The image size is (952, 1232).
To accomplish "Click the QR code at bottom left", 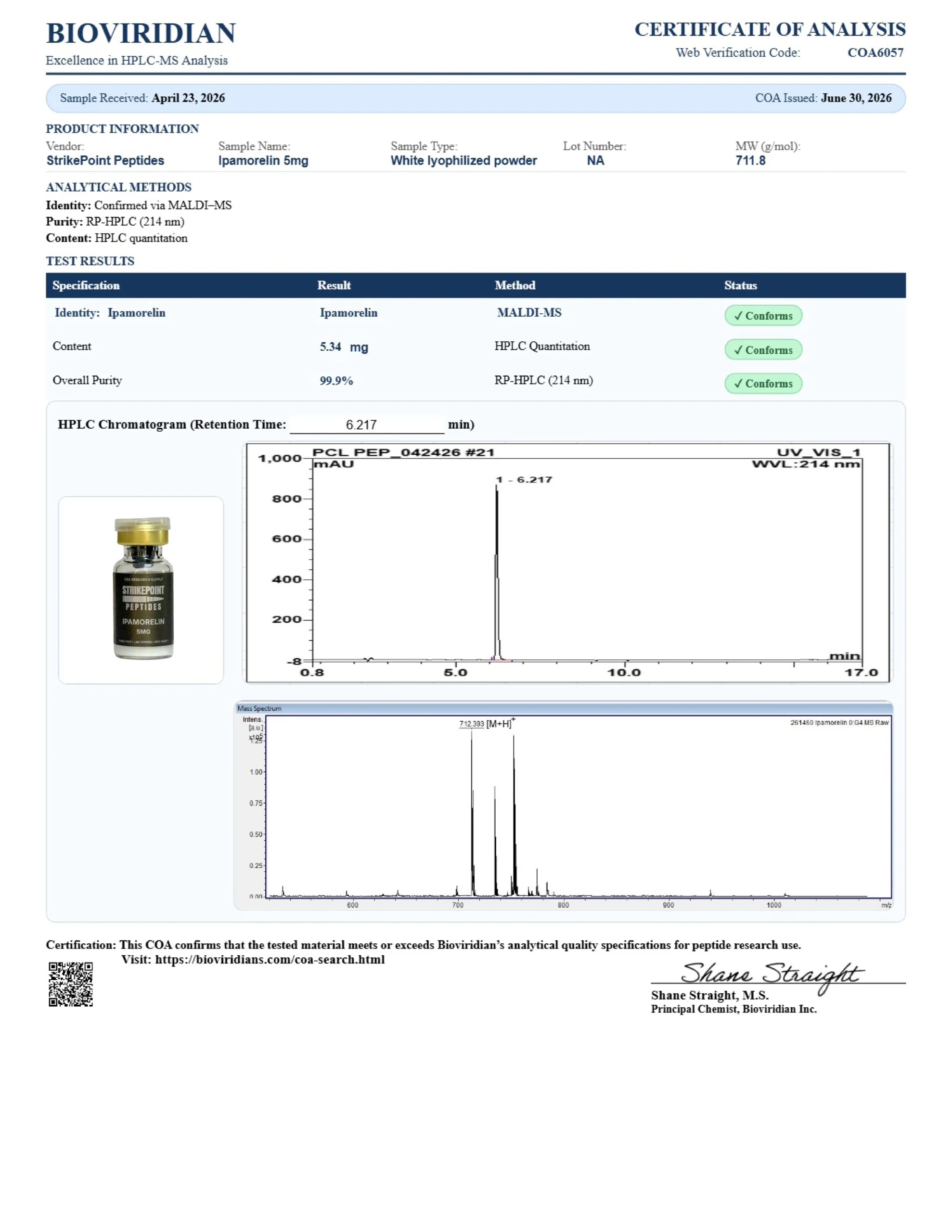I will click(x=71, y=984).
